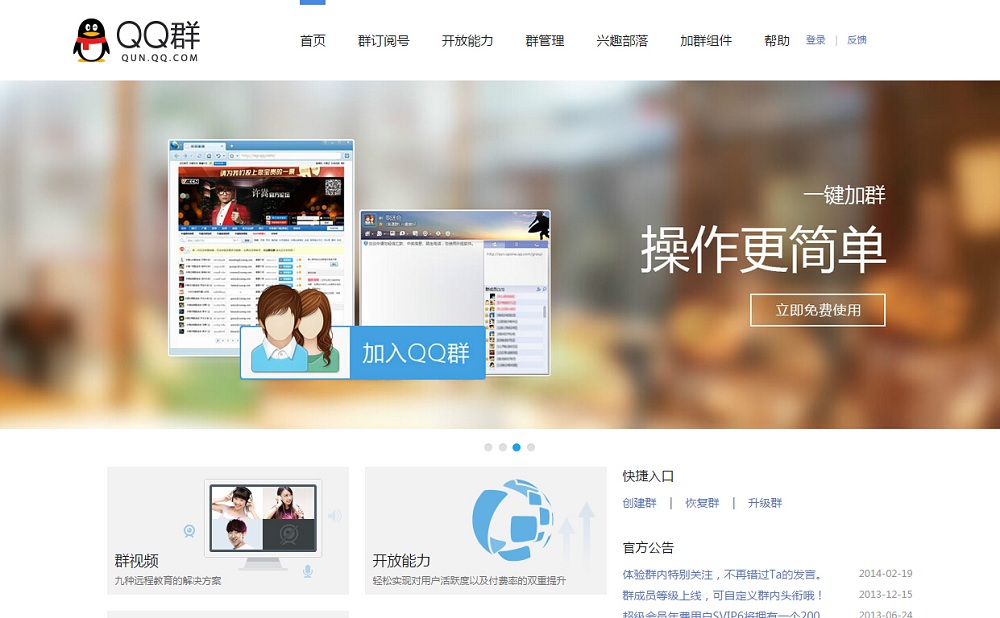Click the date 2014-02-19
1000x618 pixels.
[885, 573]
